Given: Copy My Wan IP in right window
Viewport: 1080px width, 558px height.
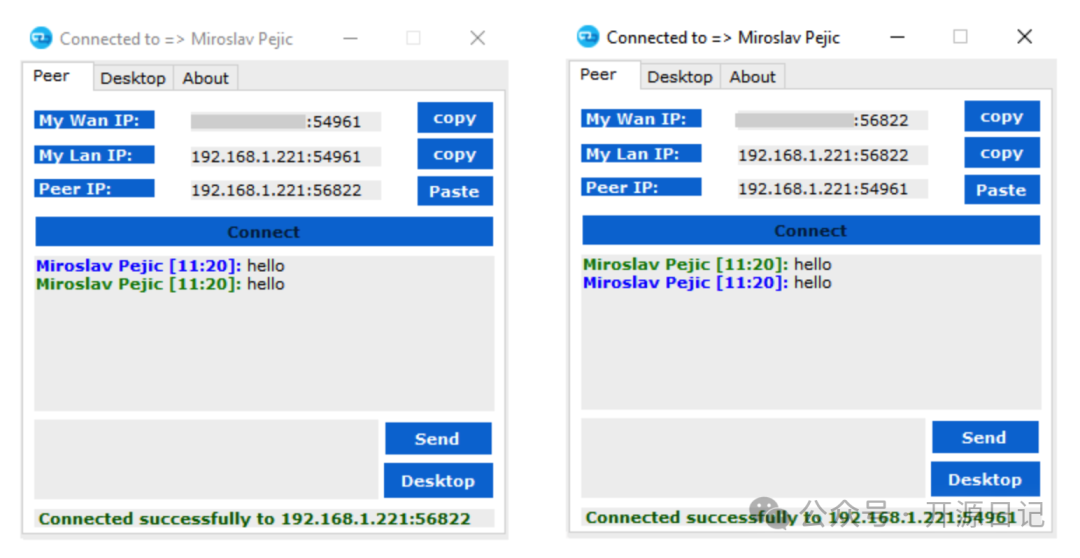Looking at the screenshot, I should click(x=1001, y=116).
